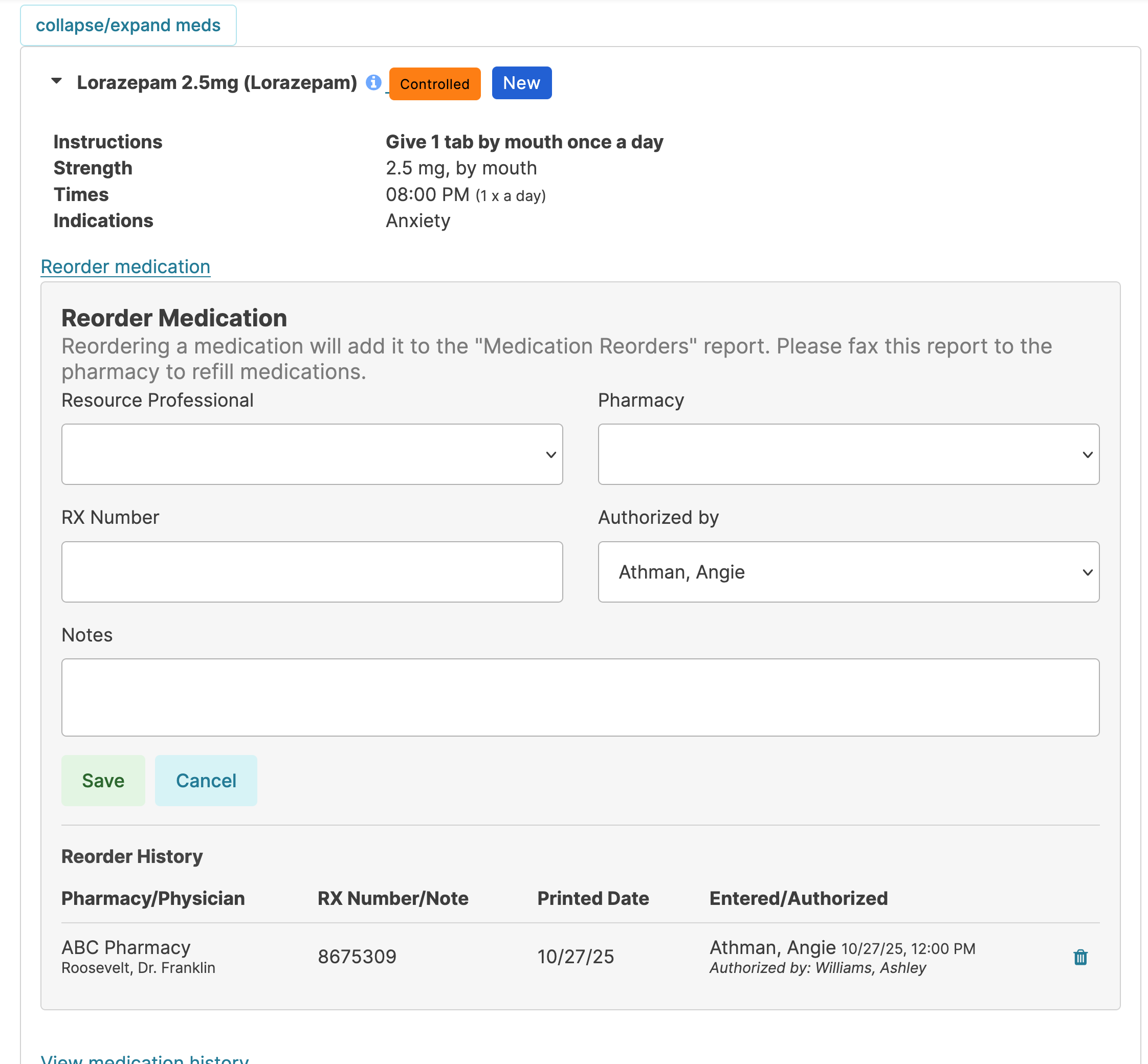Click the RX Number input field

click(312, 572)
